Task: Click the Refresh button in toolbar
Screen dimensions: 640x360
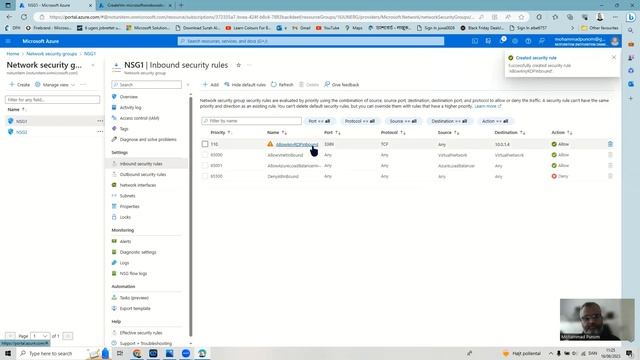Action: pyautogui.click(x=282, y=84)
